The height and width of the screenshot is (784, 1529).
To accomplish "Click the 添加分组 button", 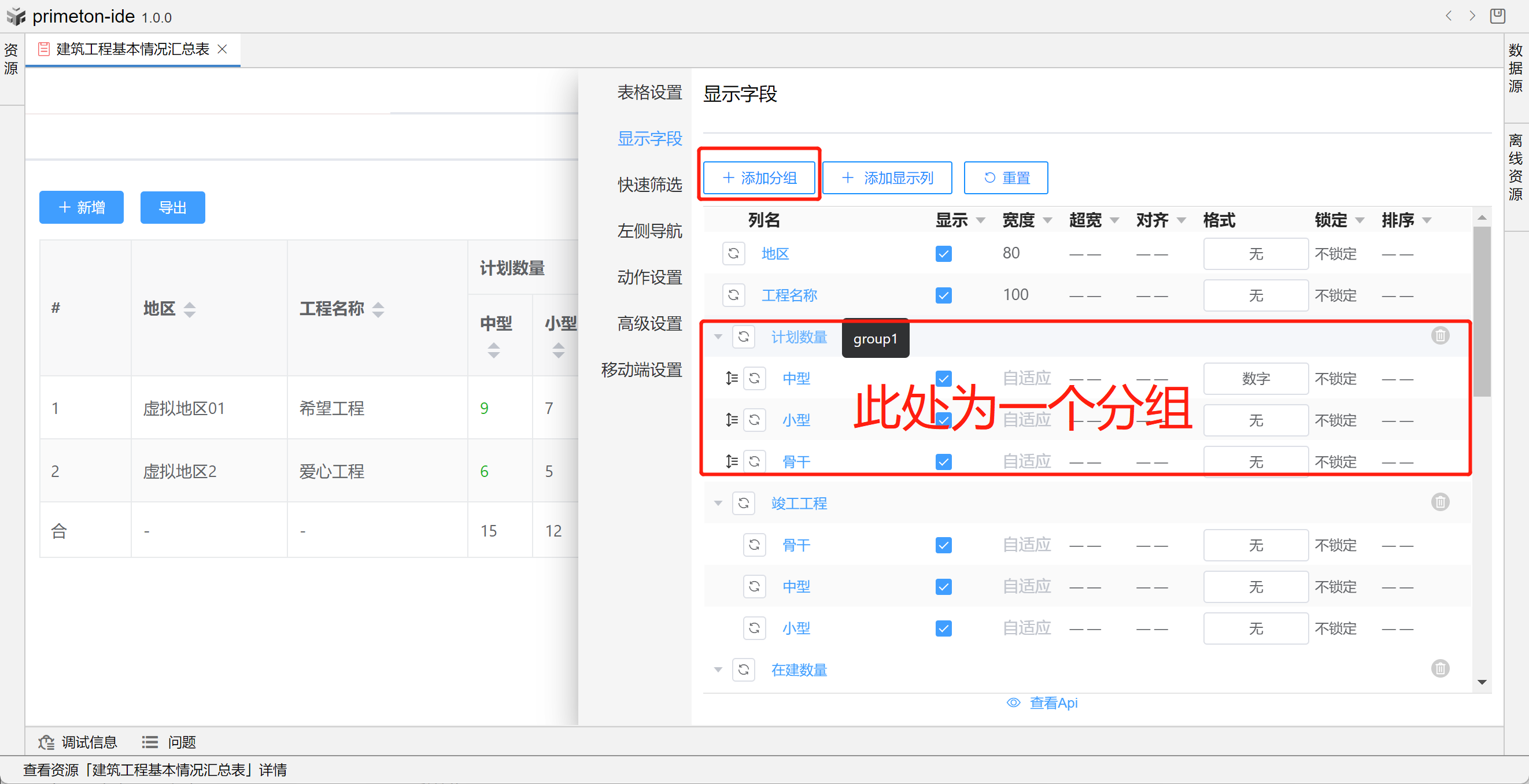I will pos(759,177).
